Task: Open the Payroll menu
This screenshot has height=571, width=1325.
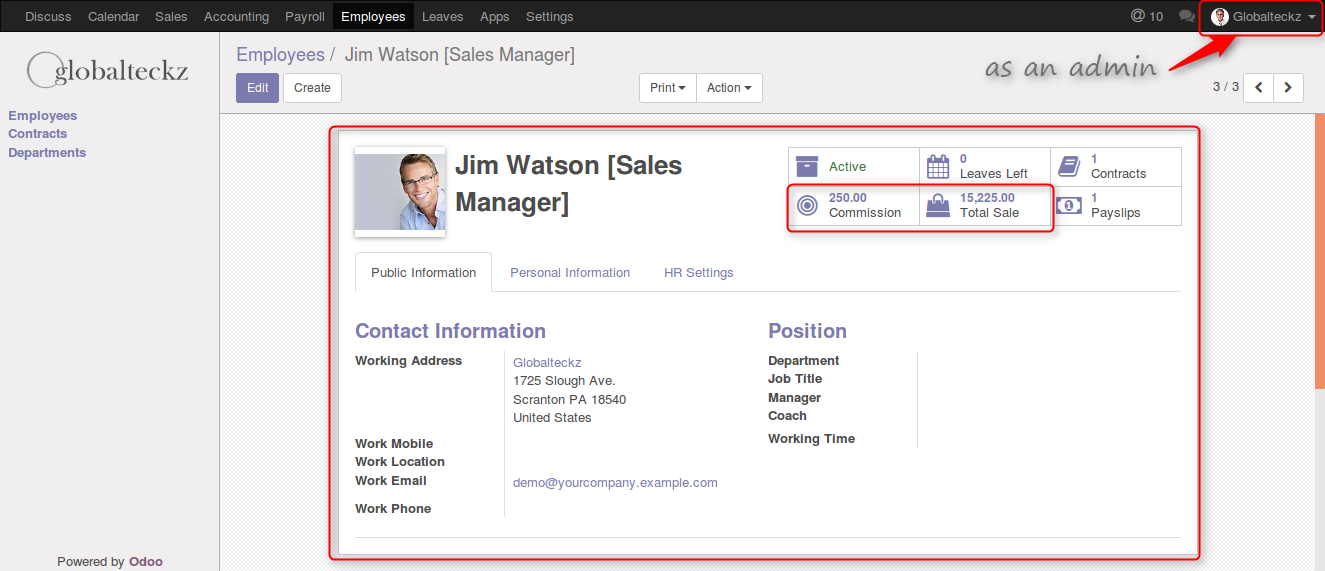Action: point(304,17)
